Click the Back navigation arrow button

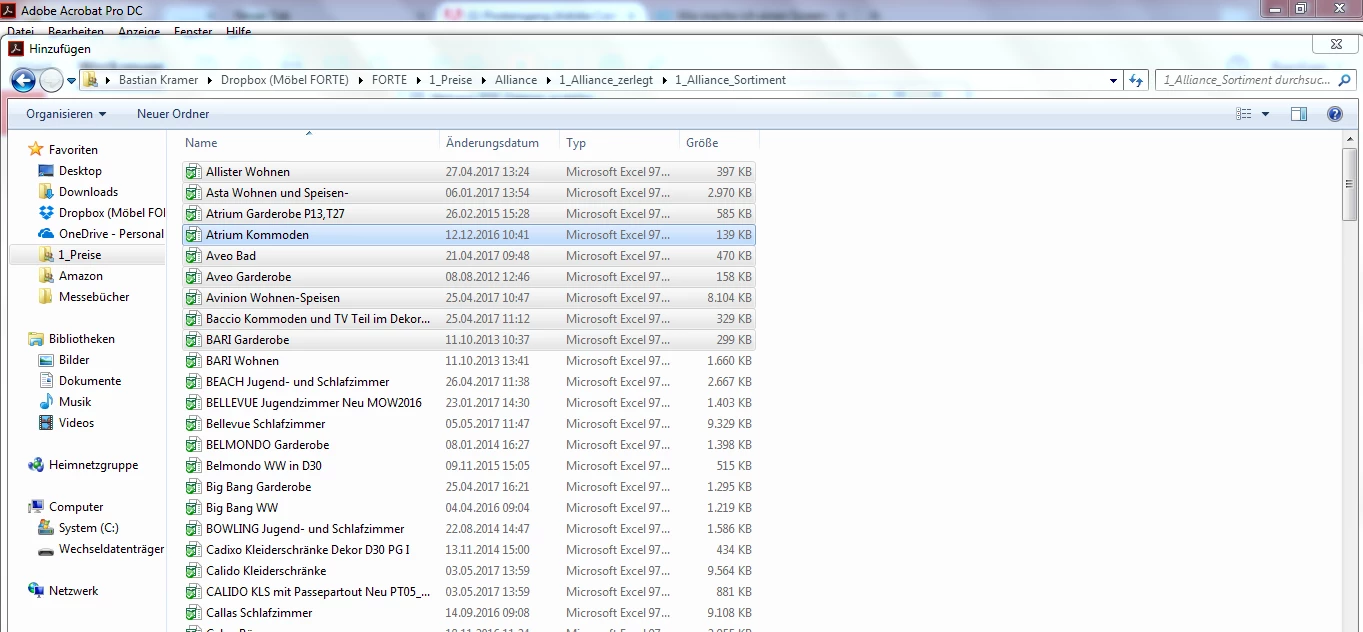click(x=23, y=80)
